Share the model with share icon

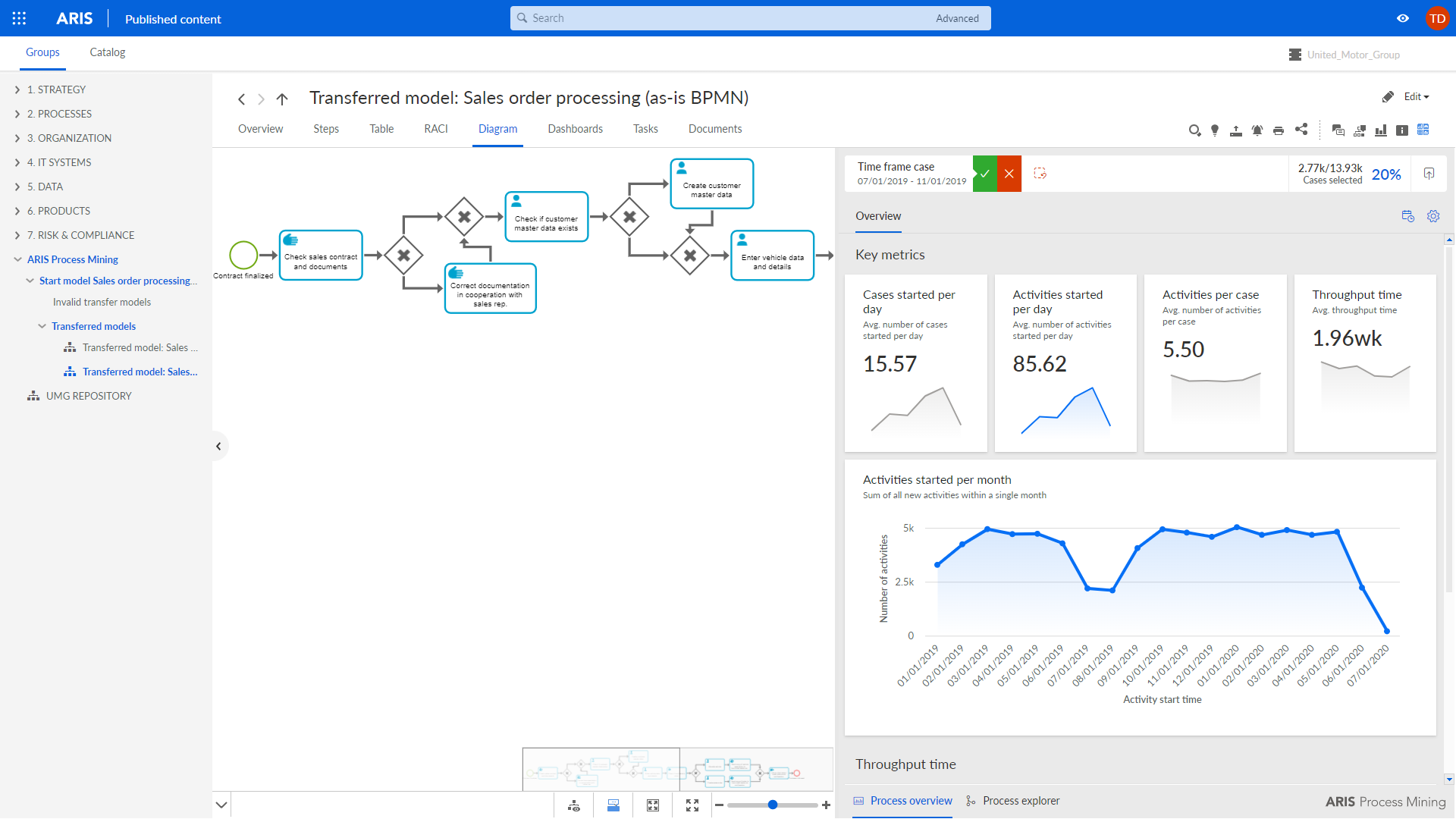(x=1301, y=130)
